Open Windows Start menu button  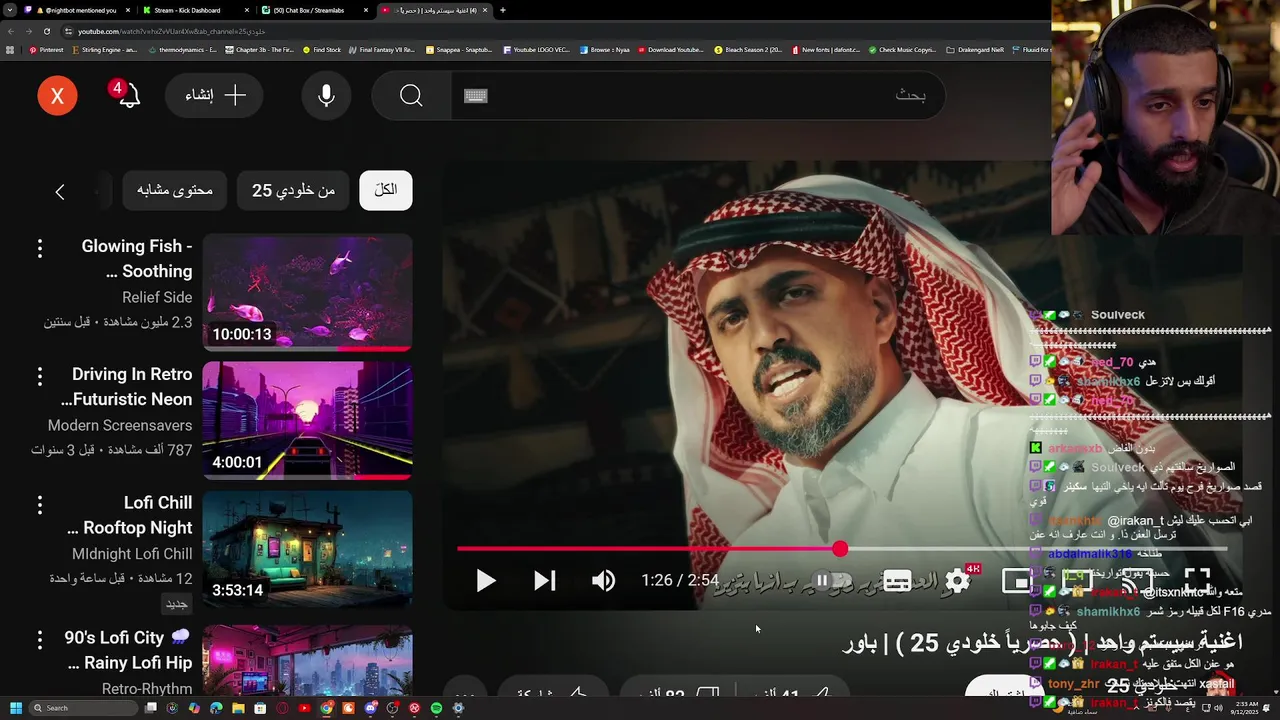(x=16, y=708)
